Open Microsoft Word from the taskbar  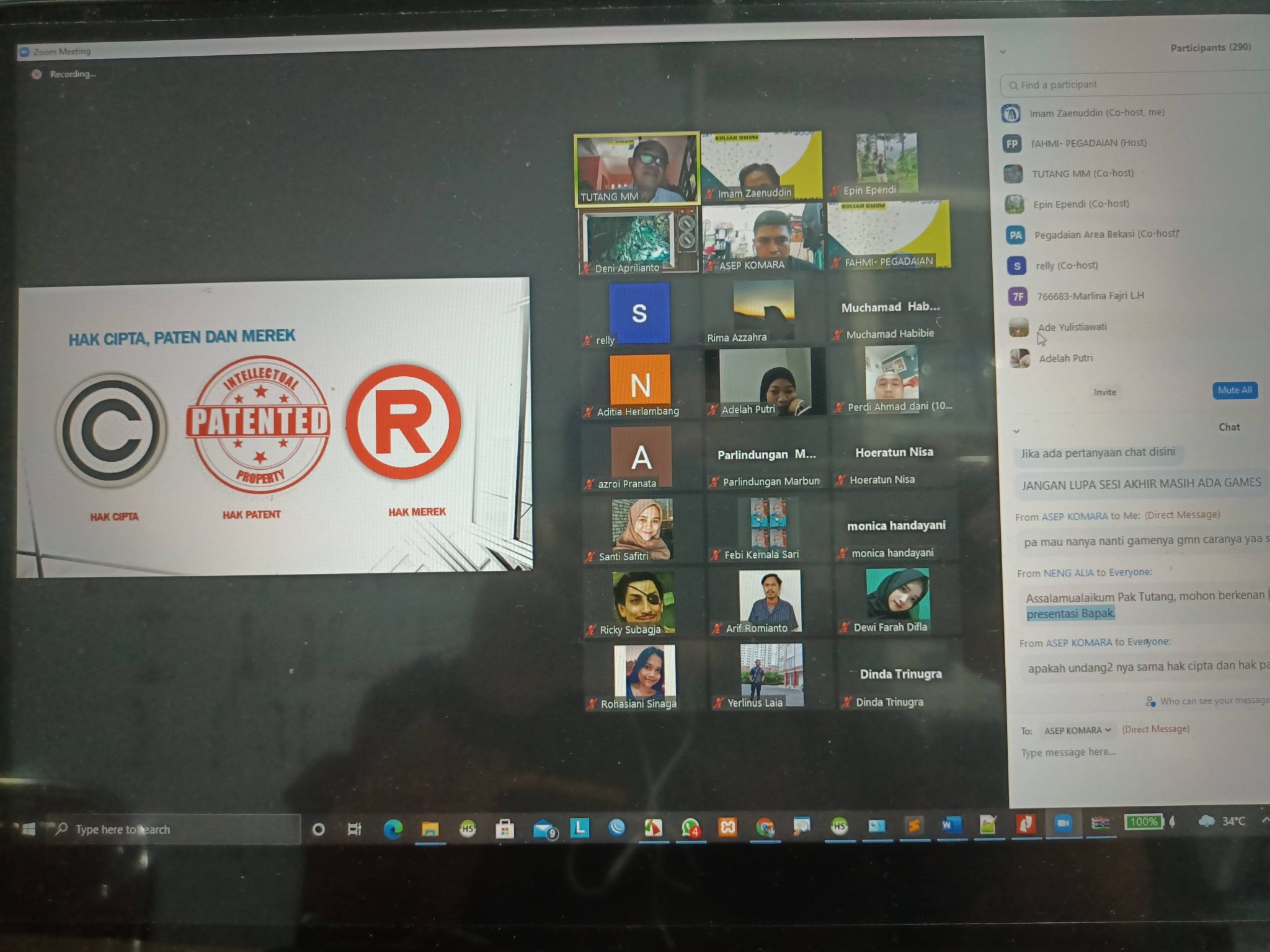(951, 825)
